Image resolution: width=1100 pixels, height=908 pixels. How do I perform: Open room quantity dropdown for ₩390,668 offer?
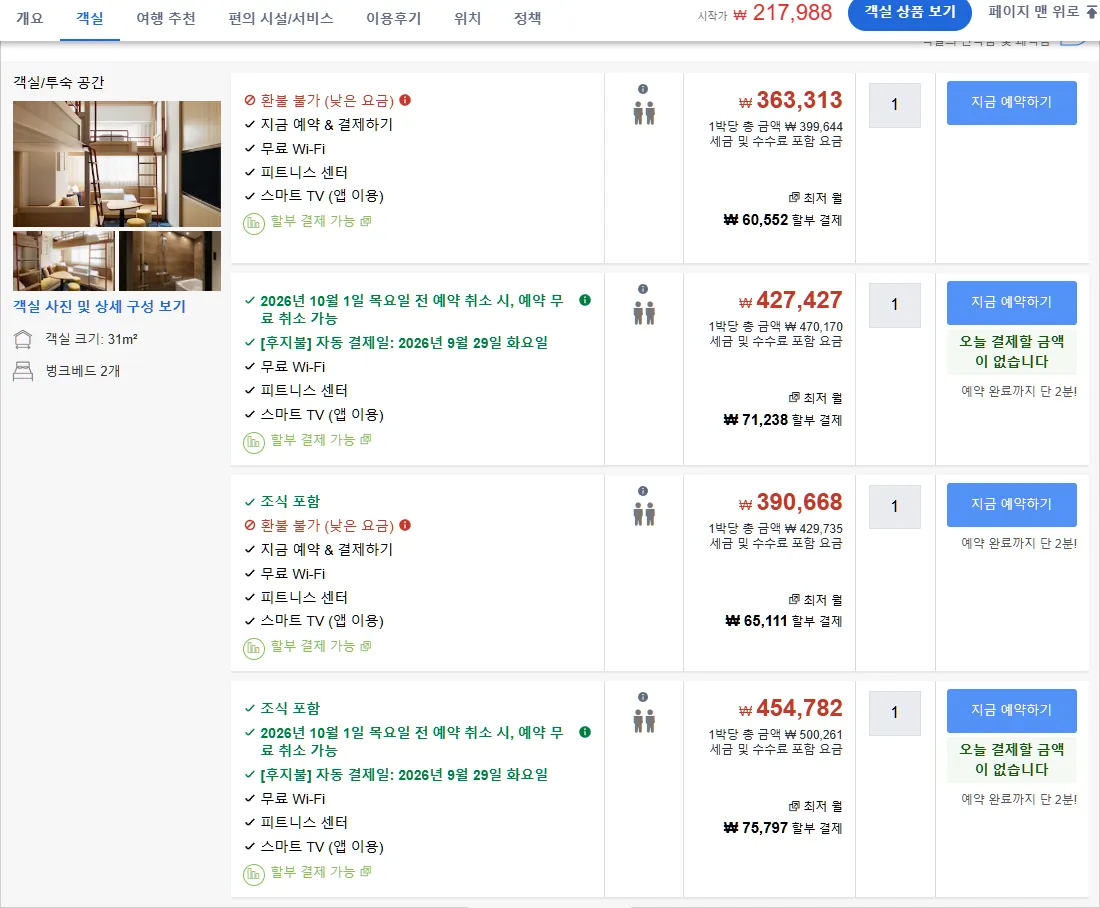(894, 507)
